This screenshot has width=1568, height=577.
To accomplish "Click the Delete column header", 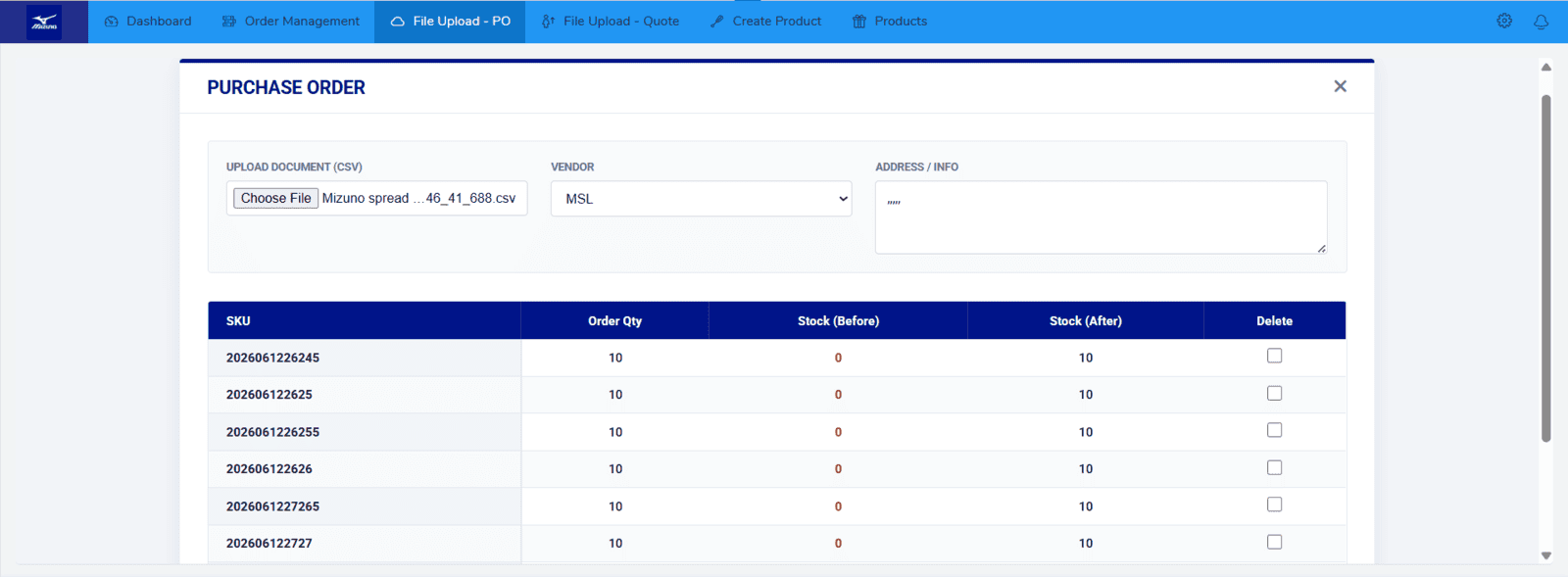I will tap(1274, 321).
